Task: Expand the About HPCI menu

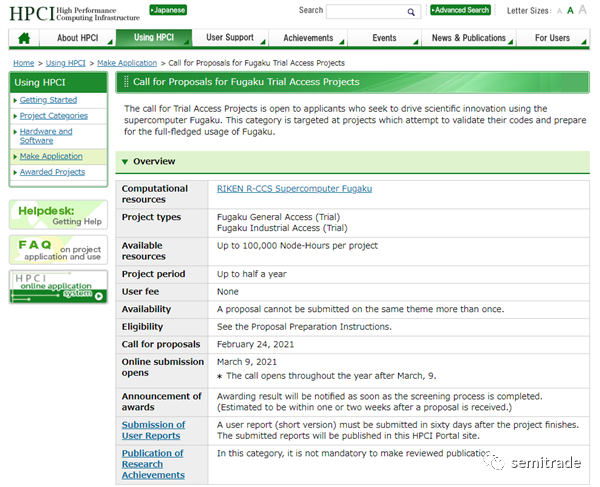Action: pos(78,38)
